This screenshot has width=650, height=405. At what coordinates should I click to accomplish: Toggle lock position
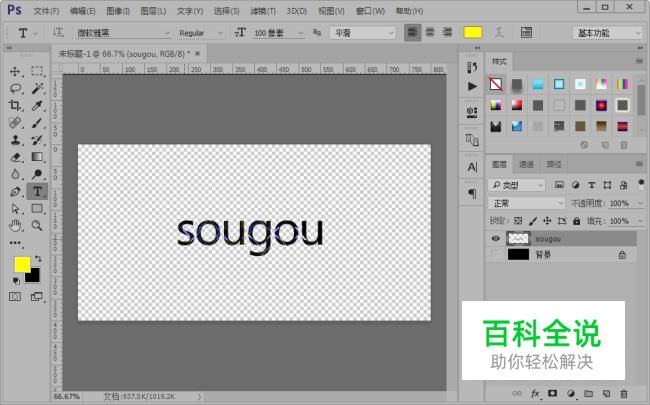[x=547, y=221]
